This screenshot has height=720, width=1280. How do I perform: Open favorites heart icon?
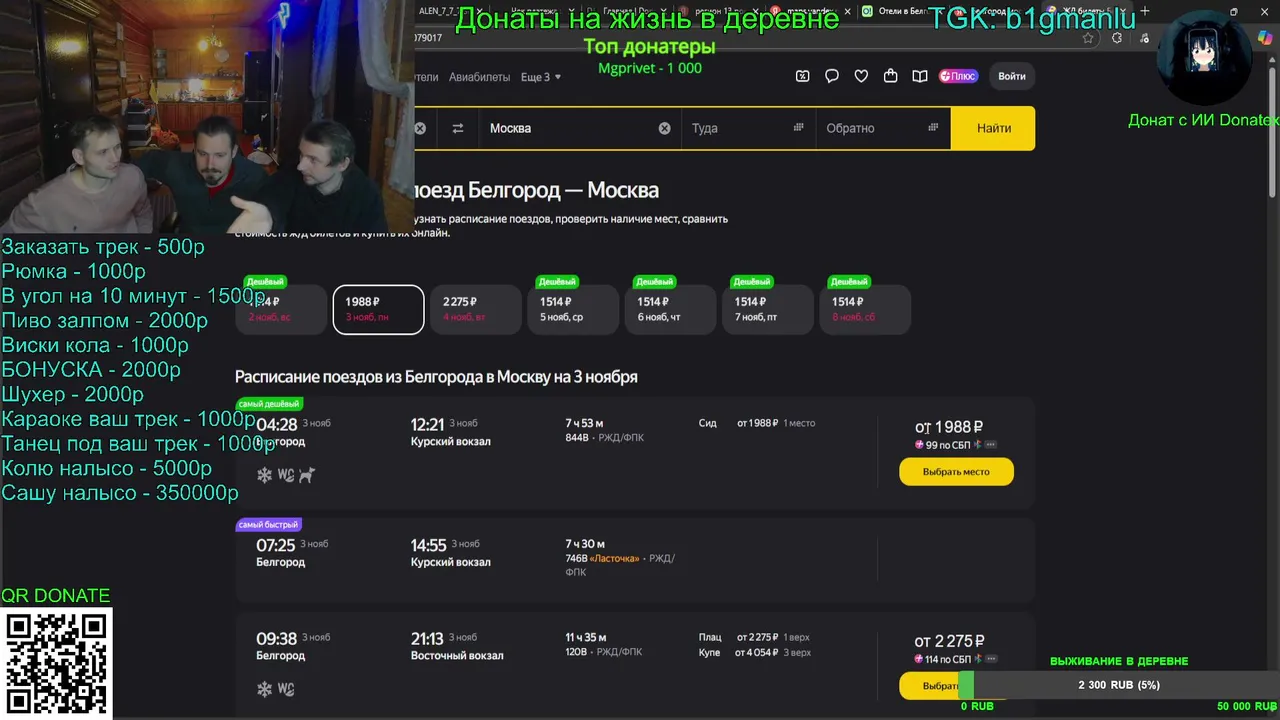(x=861, y=76)
